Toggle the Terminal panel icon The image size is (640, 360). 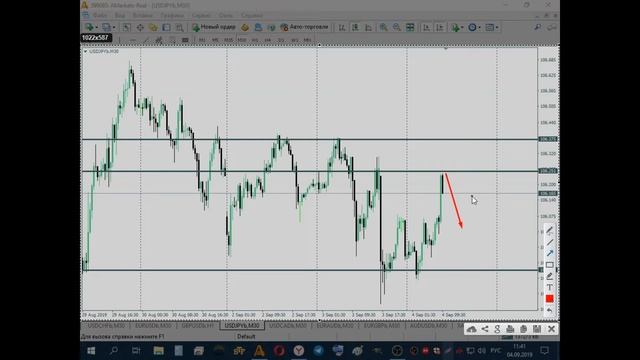166,27
